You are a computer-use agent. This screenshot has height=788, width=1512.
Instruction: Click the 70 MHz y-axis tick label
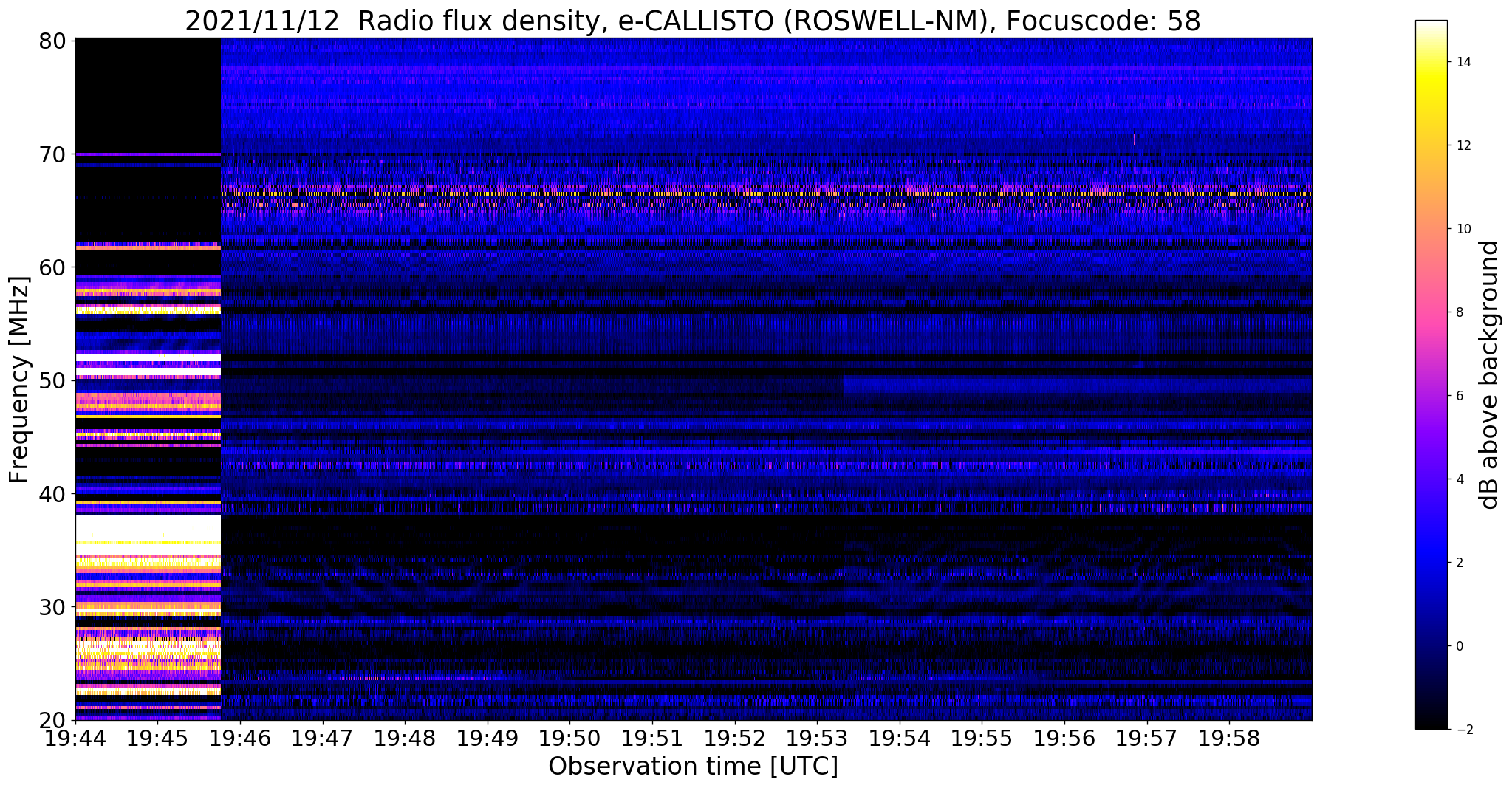[51, 154]
